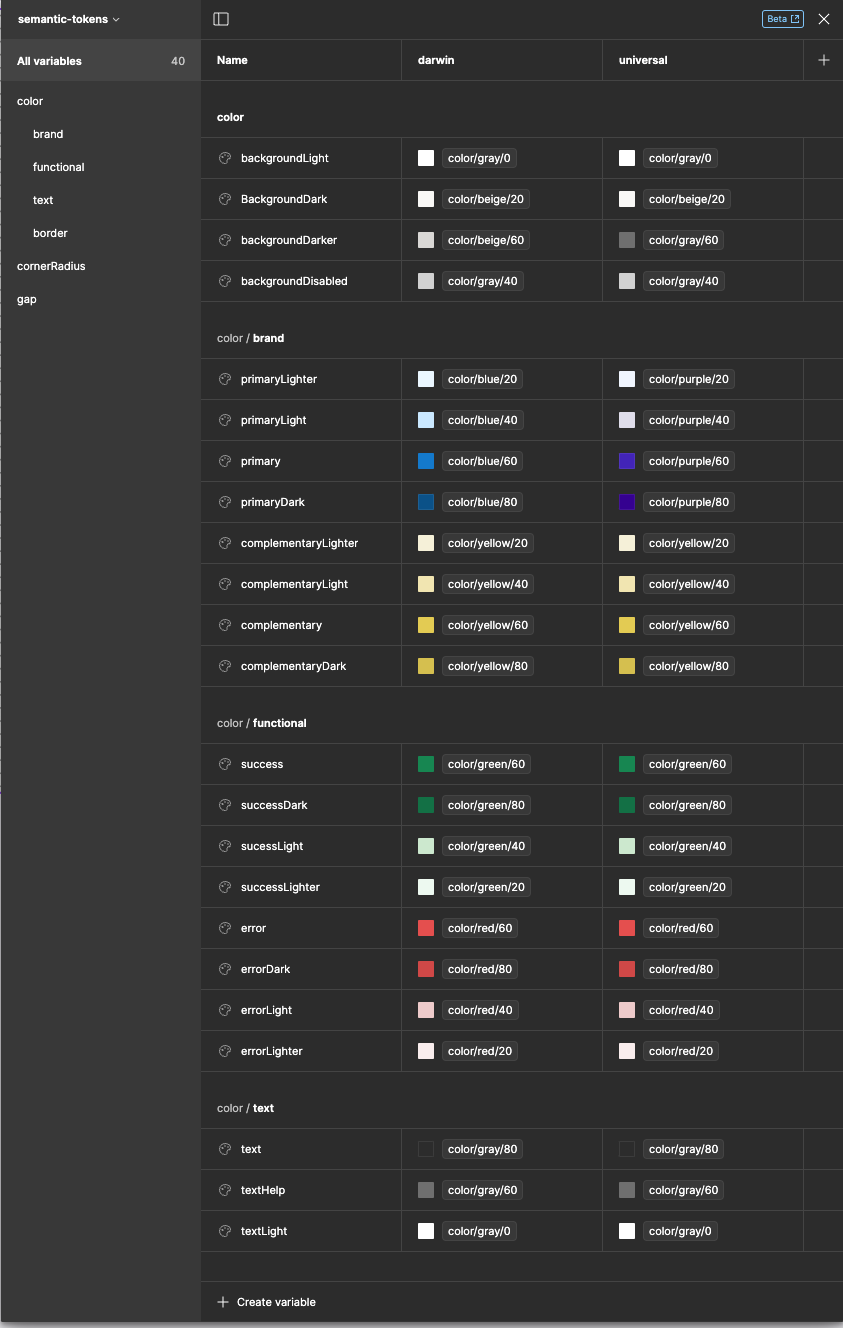The image size is (843, 1328).
Task: Open the semantic-tokens collection dropdown
Action: tap(68, 19)
